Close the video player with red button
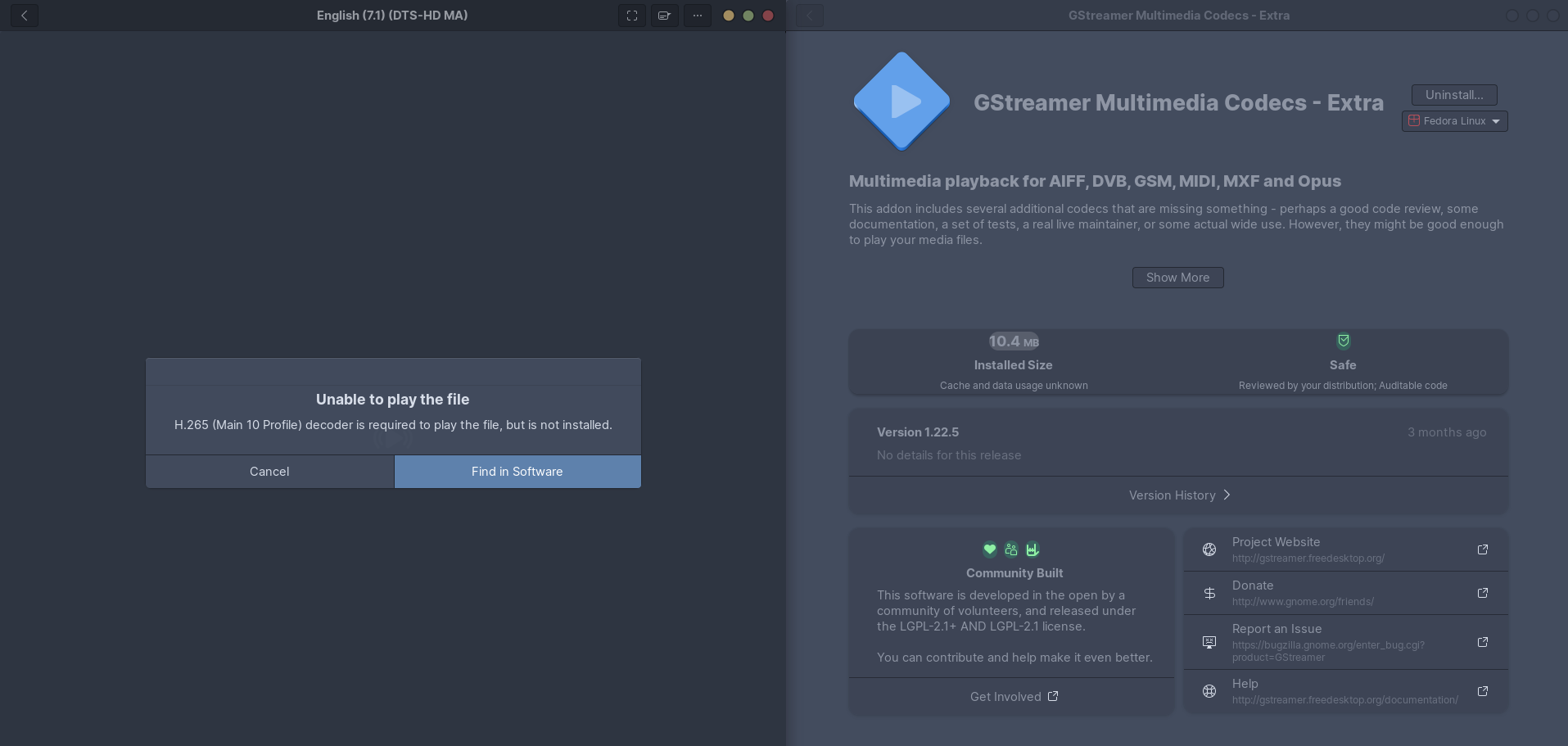Screen dimensions: 1568x746 pos(768,16)
